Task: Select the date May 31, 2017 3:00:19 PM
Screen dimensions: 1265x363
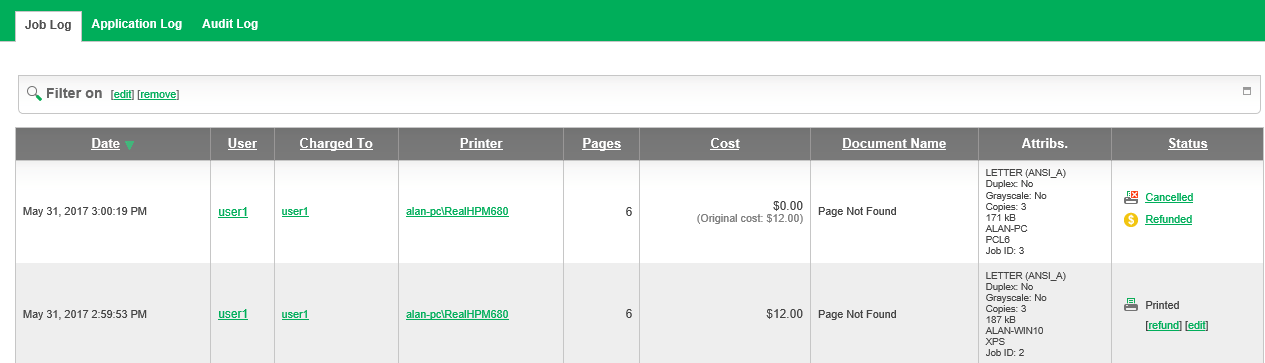Action: (x=85, y=212)
